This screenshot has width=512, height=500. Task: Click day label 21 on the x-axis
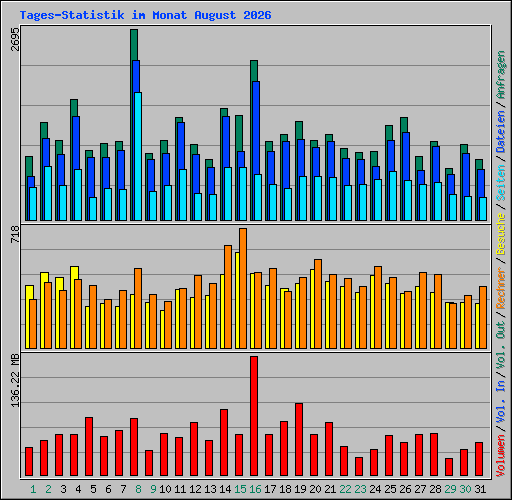pos(330,489)
